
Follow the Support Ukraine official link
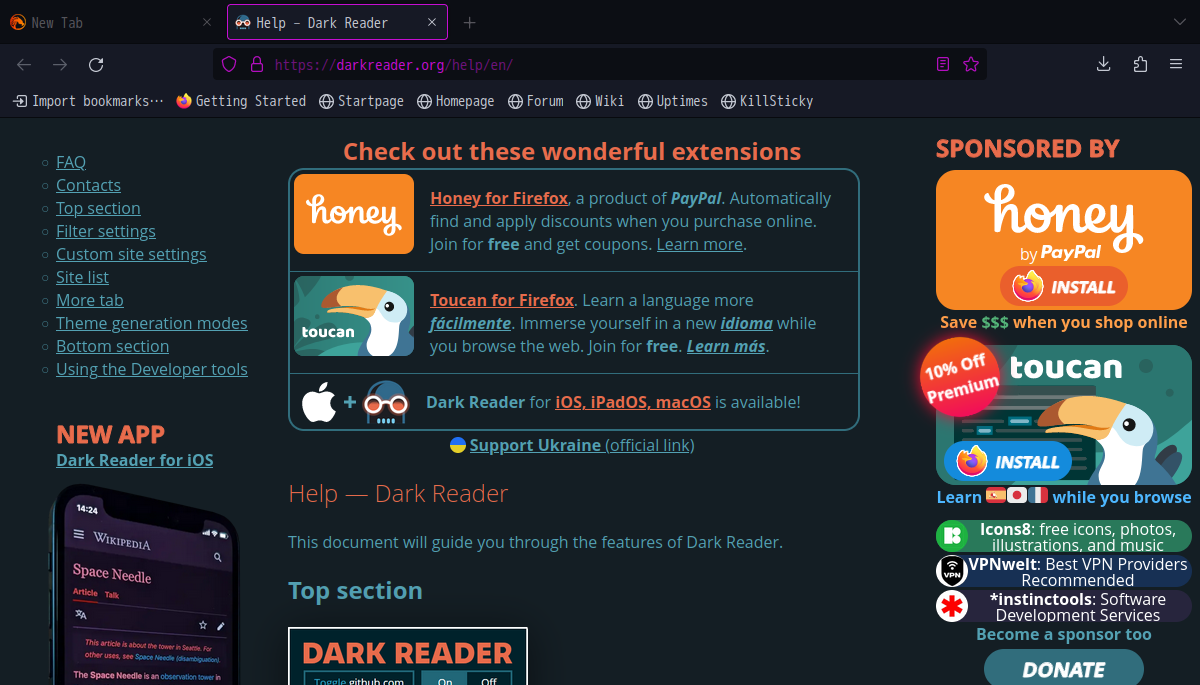(x=582, y=445)
